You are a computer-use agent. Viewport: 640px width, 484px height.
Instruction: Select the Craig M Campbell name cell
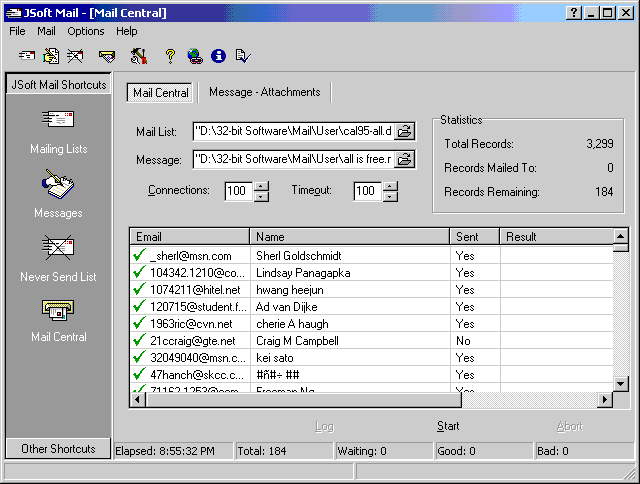click(x=350, y=341)
